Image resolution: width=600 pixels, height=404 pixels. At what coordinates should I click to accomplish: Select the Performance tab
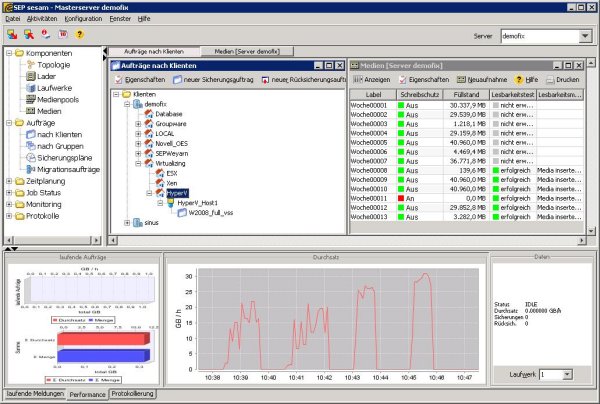pos(87,394)
